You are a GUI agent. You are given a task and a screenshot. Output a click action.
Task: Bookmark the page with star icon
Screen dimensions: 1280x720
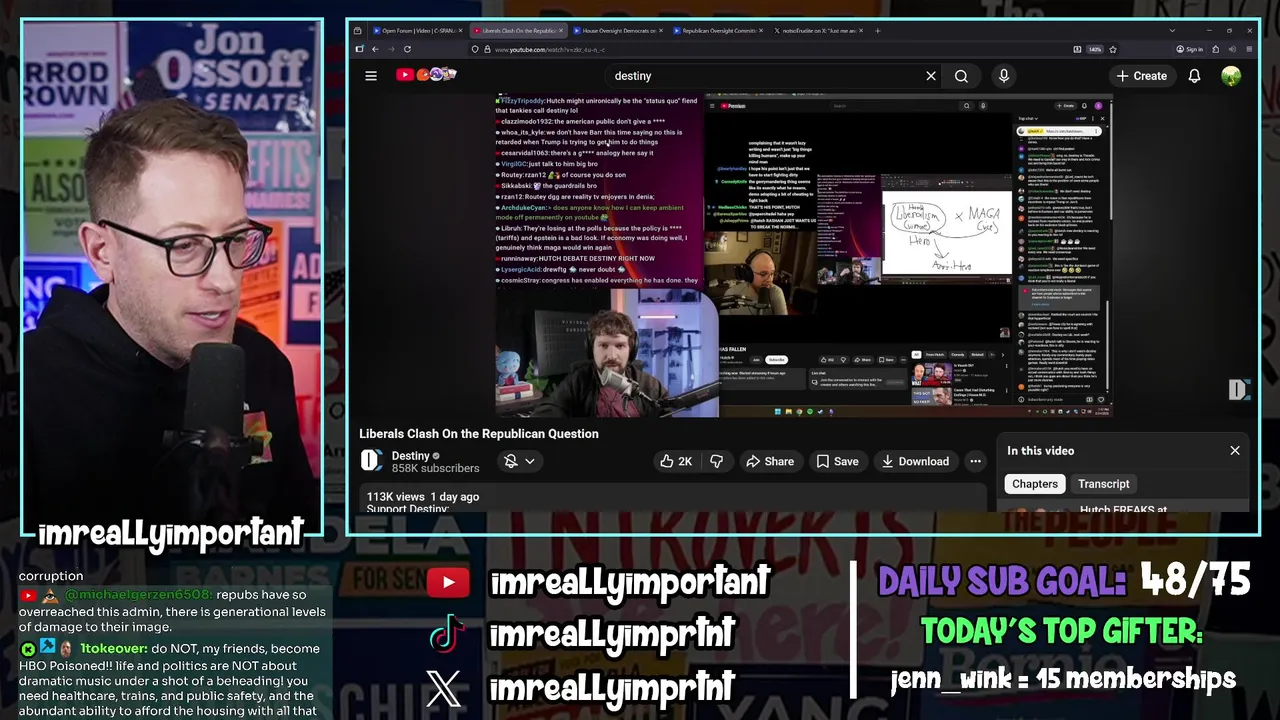pyautogui.click(x=1111, y=49)
